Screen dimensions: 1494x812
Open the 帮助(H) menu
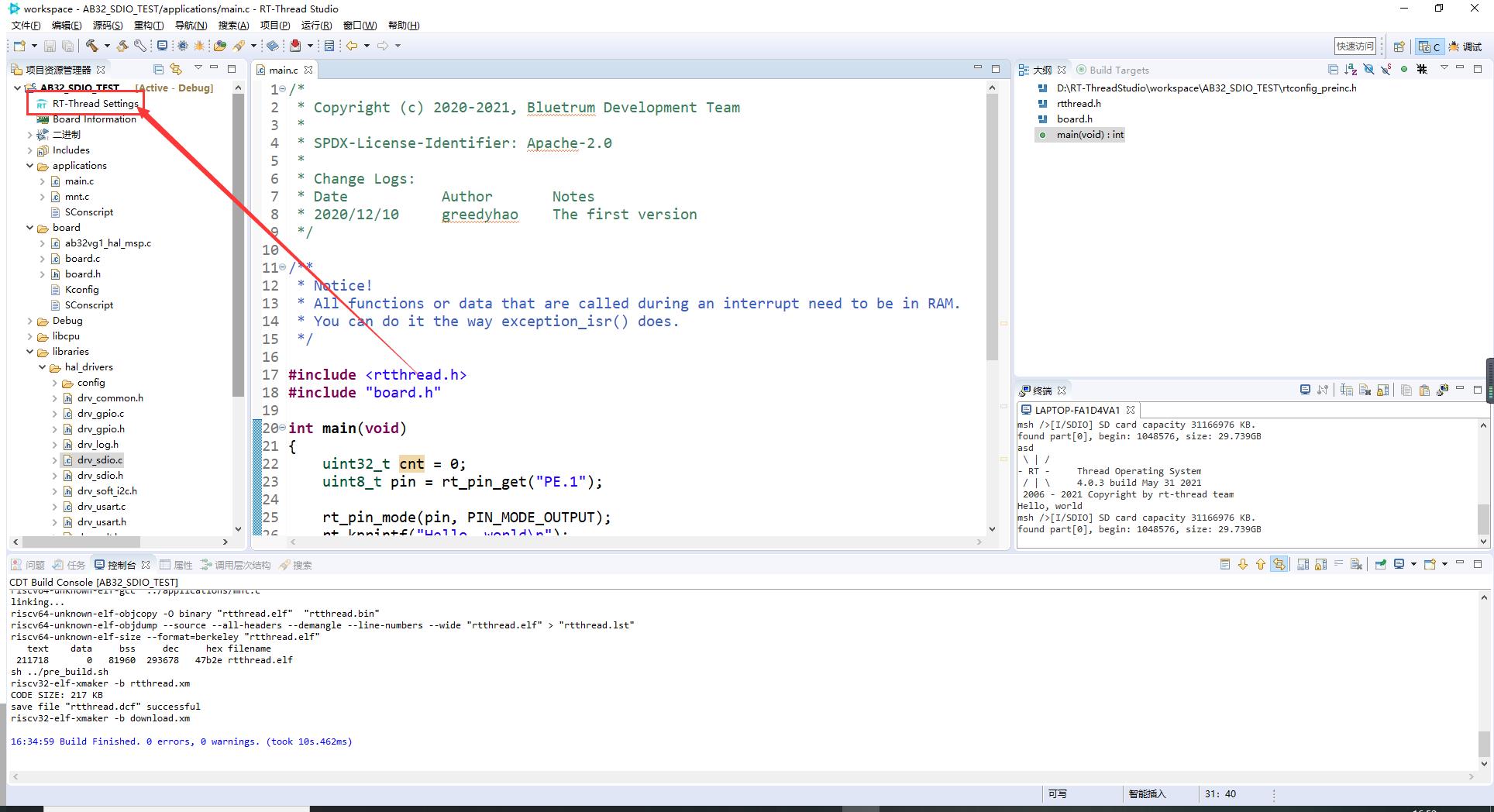[x=404, y=26]
